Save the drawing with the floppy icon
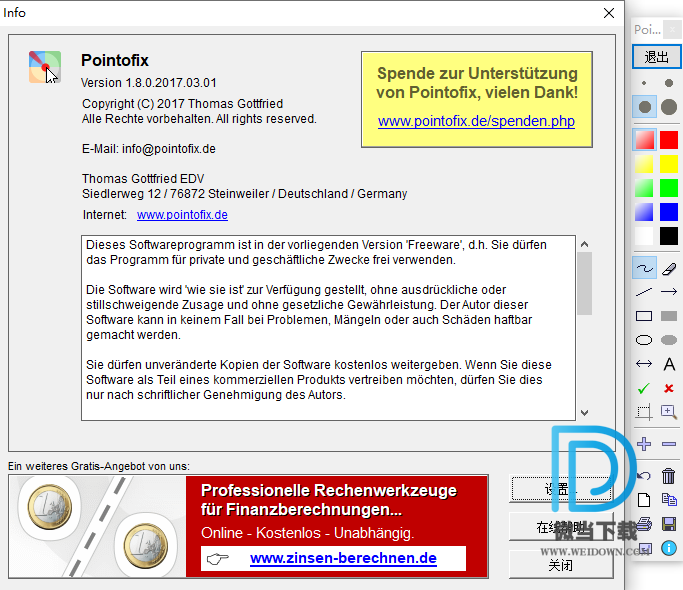The image size is (683, 590). coord(669,524)
